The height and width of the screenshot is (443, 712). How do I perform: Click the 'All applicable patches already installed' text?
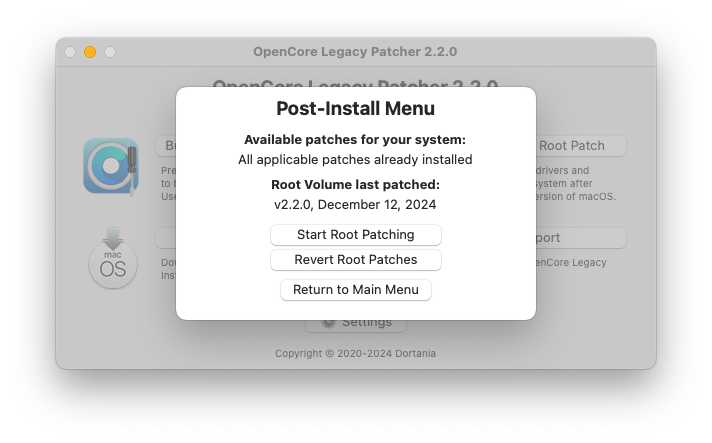pos(355,160)
